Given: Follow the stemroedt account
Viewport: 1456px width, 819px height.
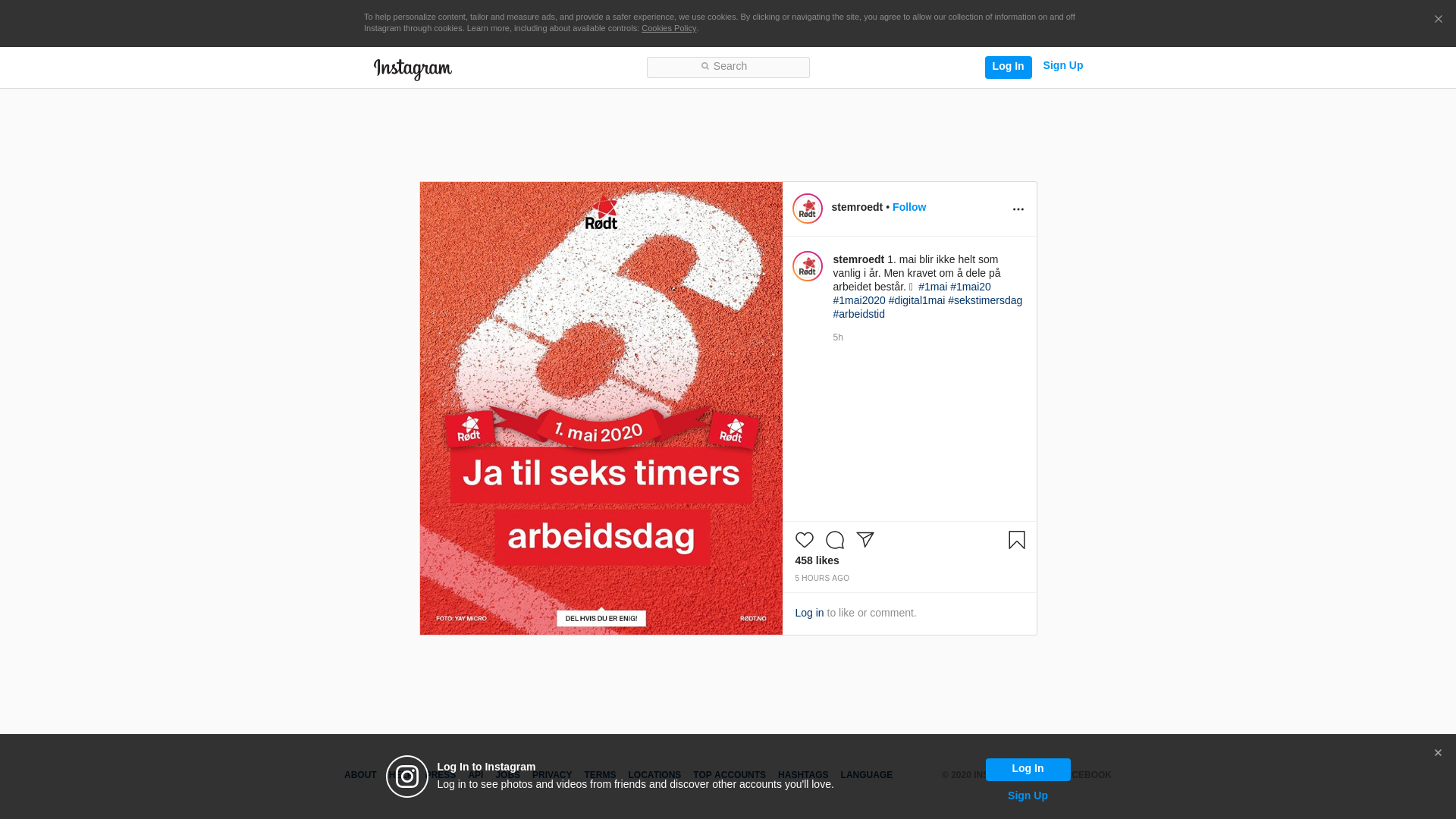Looking at the screenshot, I should click(x=909, y=207).
